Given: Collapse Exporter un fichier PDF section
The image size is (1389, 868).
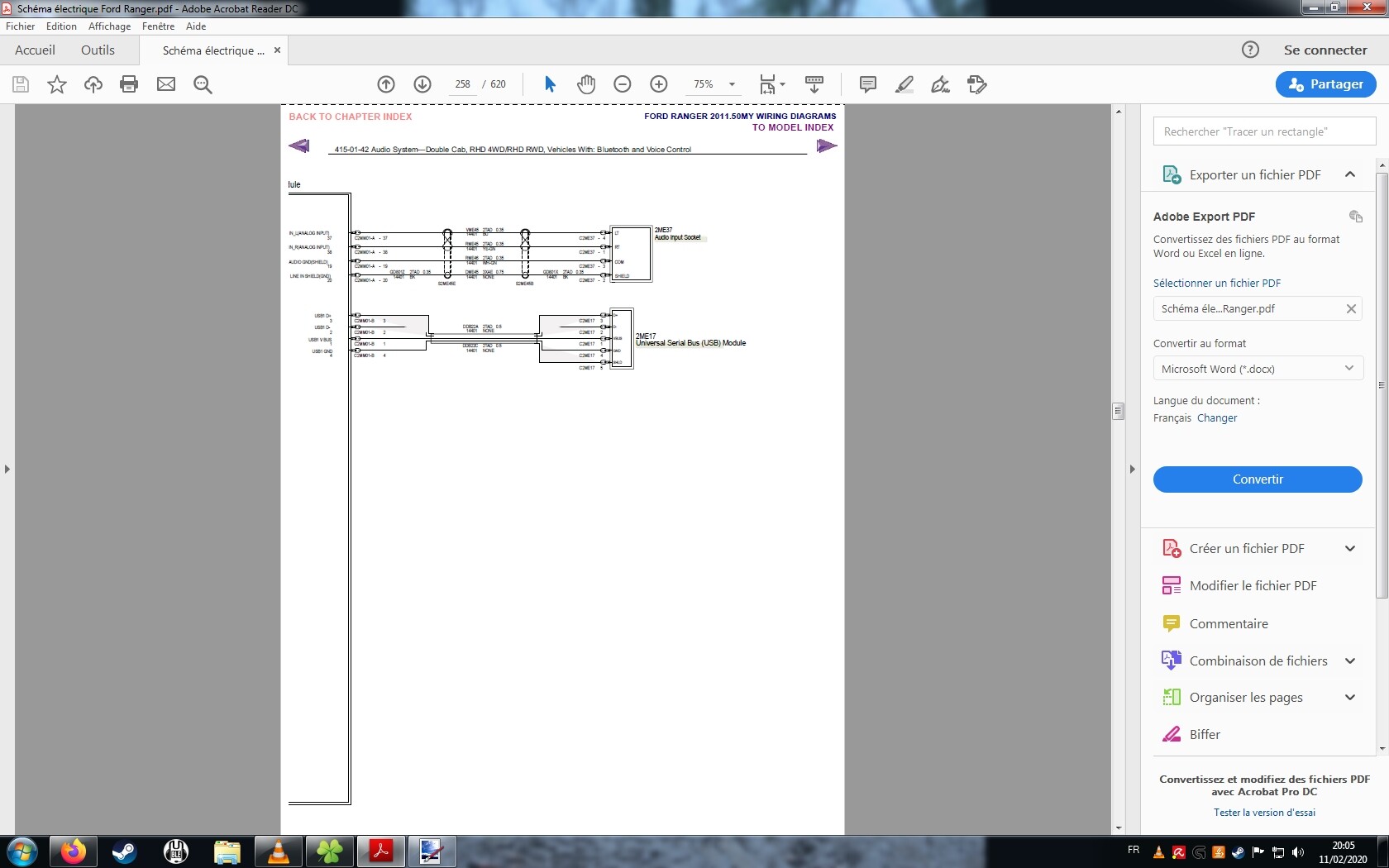Looking at the screenshot, I should (x=1350, y=174).
